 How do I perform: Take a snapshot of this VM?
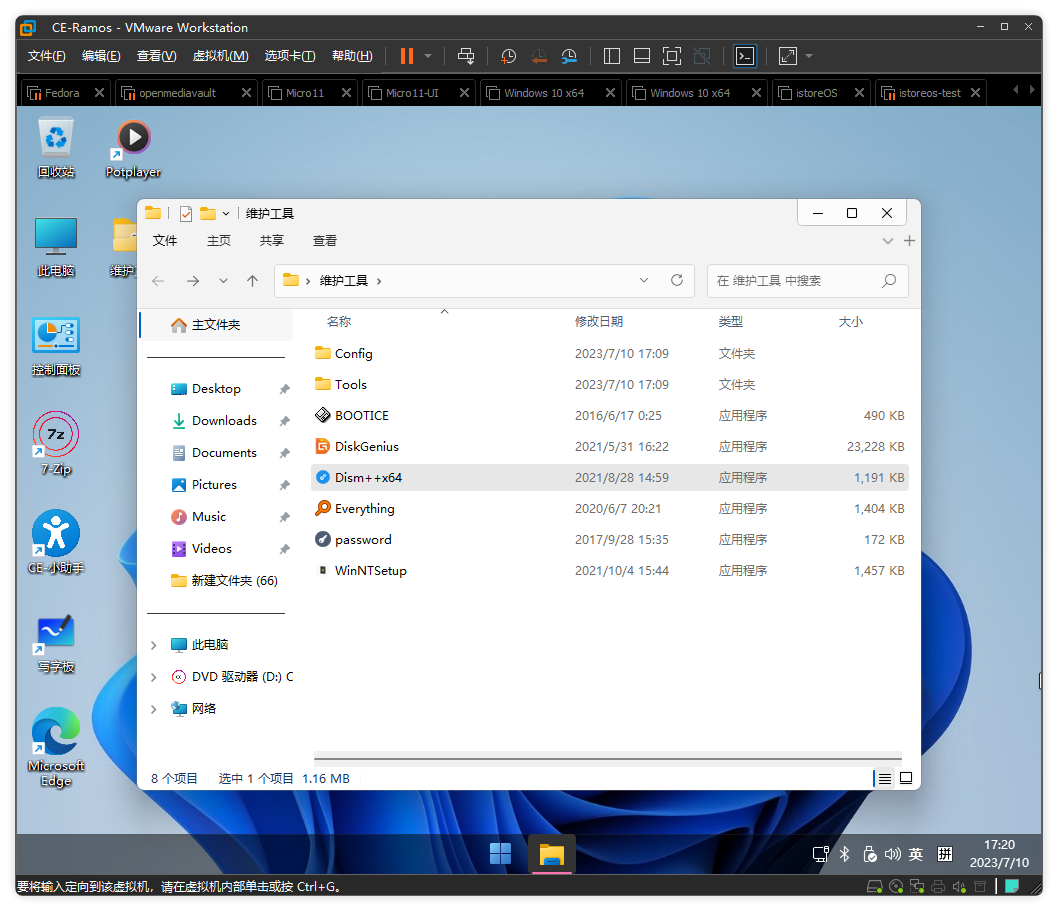(x=508, y=56)
